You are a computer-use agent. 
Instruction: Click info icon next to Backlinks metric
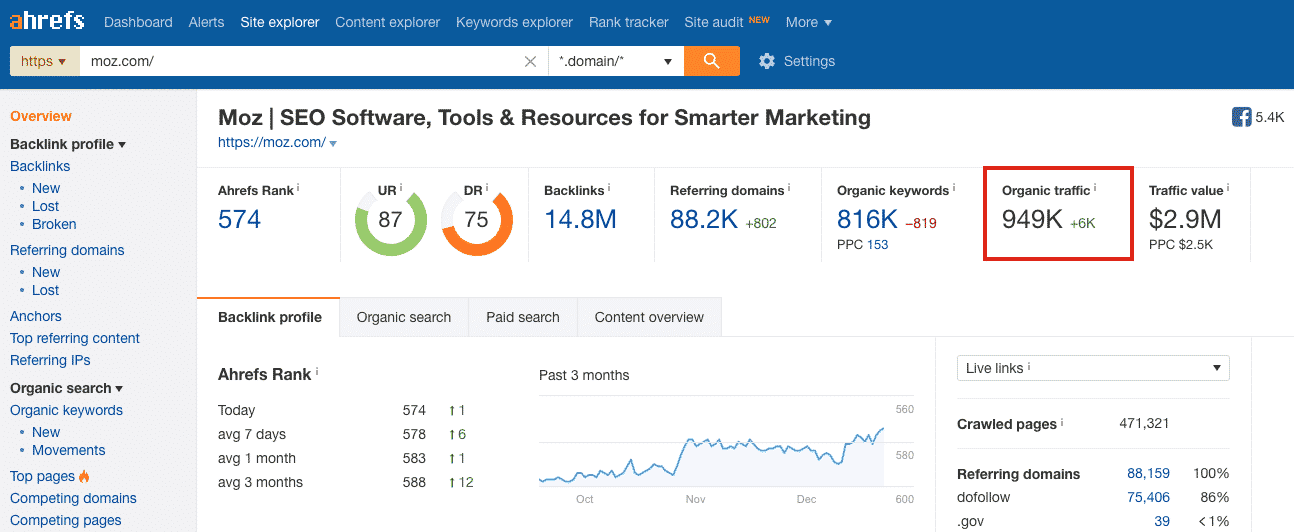pyautogui.click(x=609, y=187)
